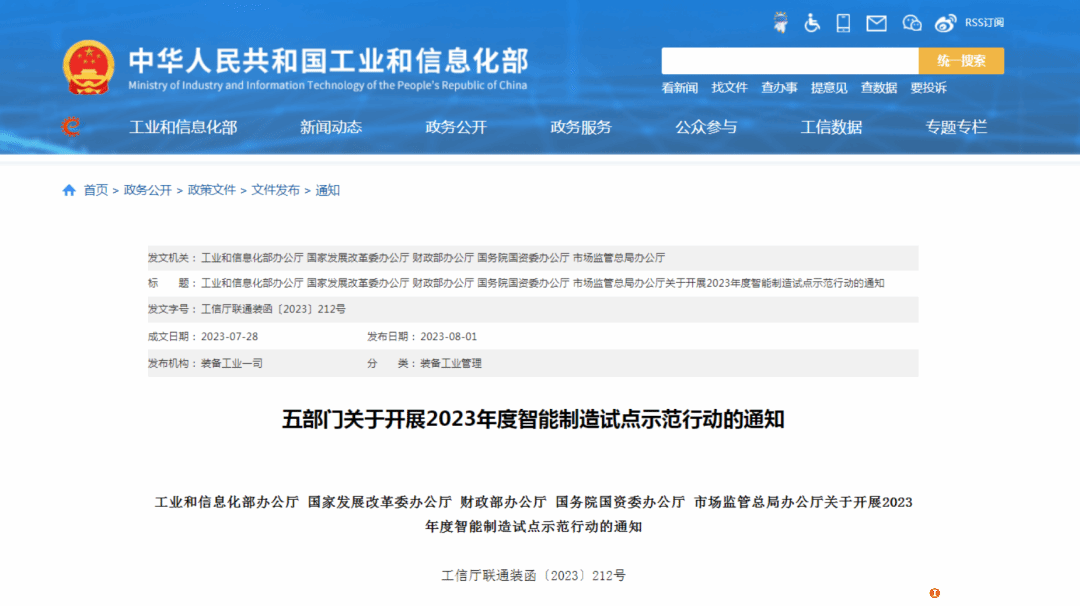Click the RSS订阅 link
This screenshot has width=1080, height=606.
984,22
